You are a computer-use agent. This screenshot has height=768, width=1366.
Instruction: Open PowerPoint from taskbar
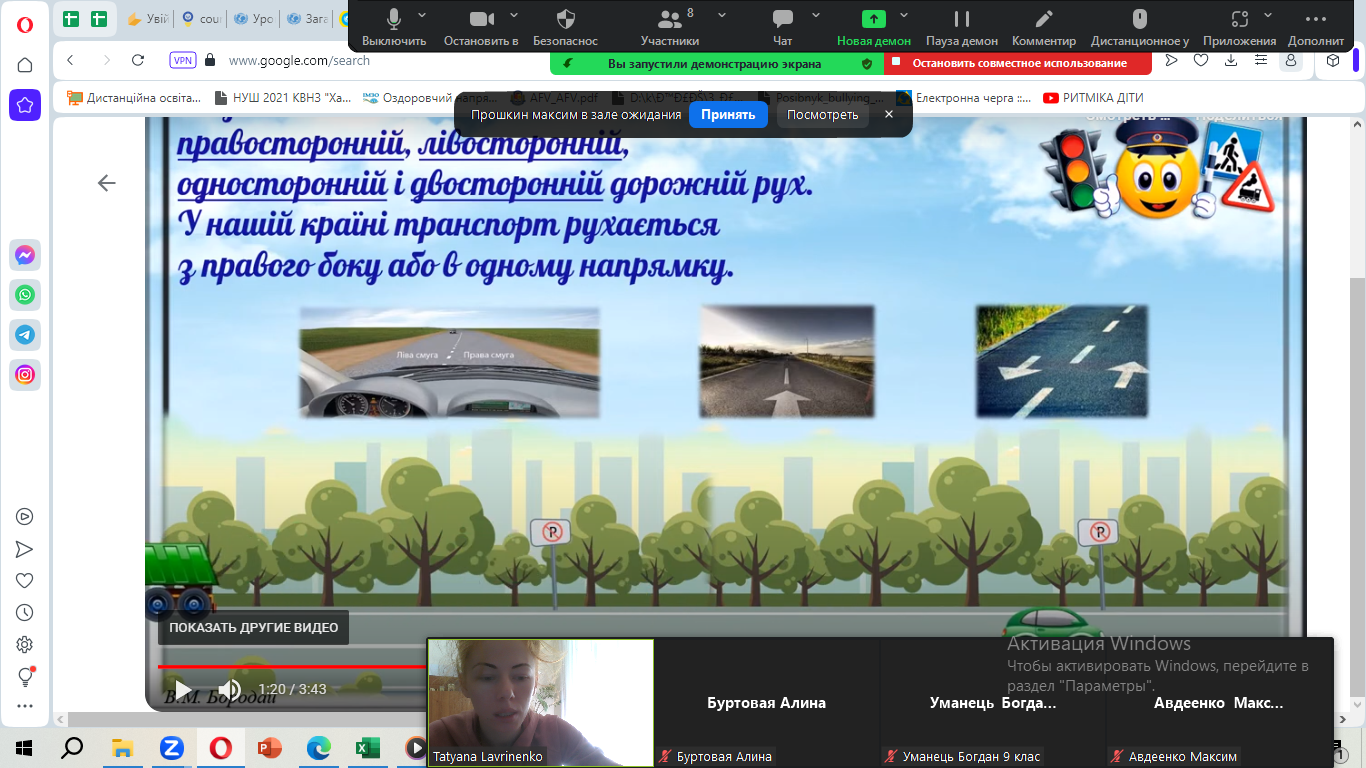(270, 747)
